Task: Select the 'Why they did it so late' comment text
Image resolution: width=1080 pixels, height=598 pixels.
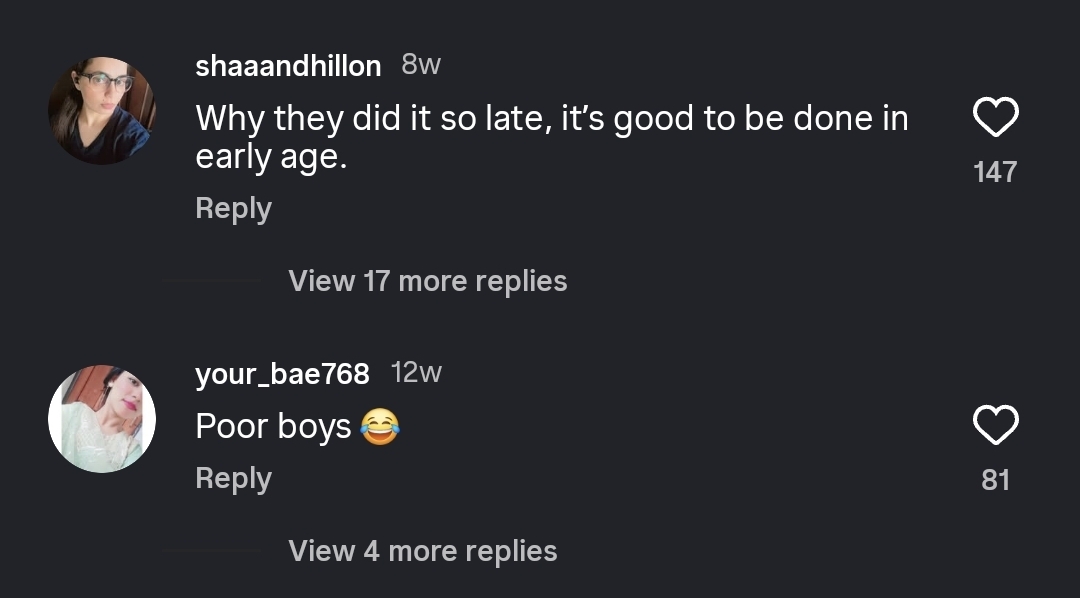Action: click(551, 119)
